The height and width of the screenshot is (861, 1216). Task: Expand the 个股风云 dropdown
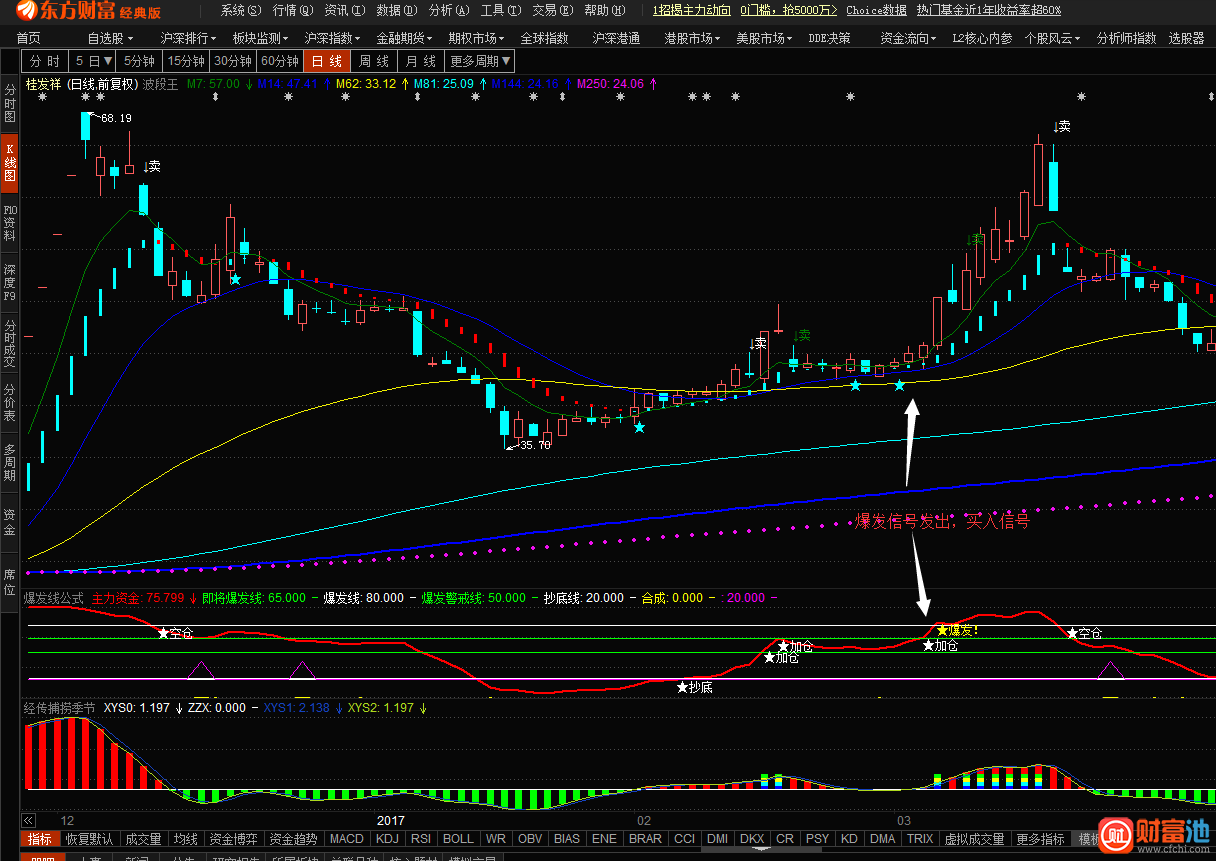tap(1054, 38)
